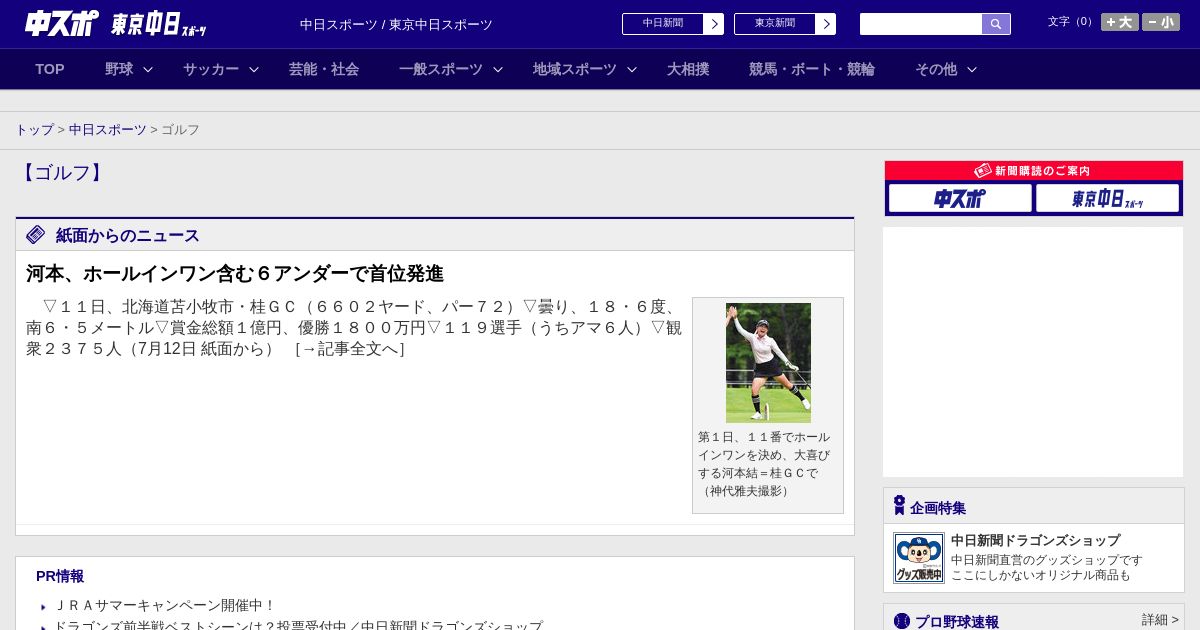Click 中スポ subscription banner button
This screenshot has width=1200, height=630.
pos(960,198)
